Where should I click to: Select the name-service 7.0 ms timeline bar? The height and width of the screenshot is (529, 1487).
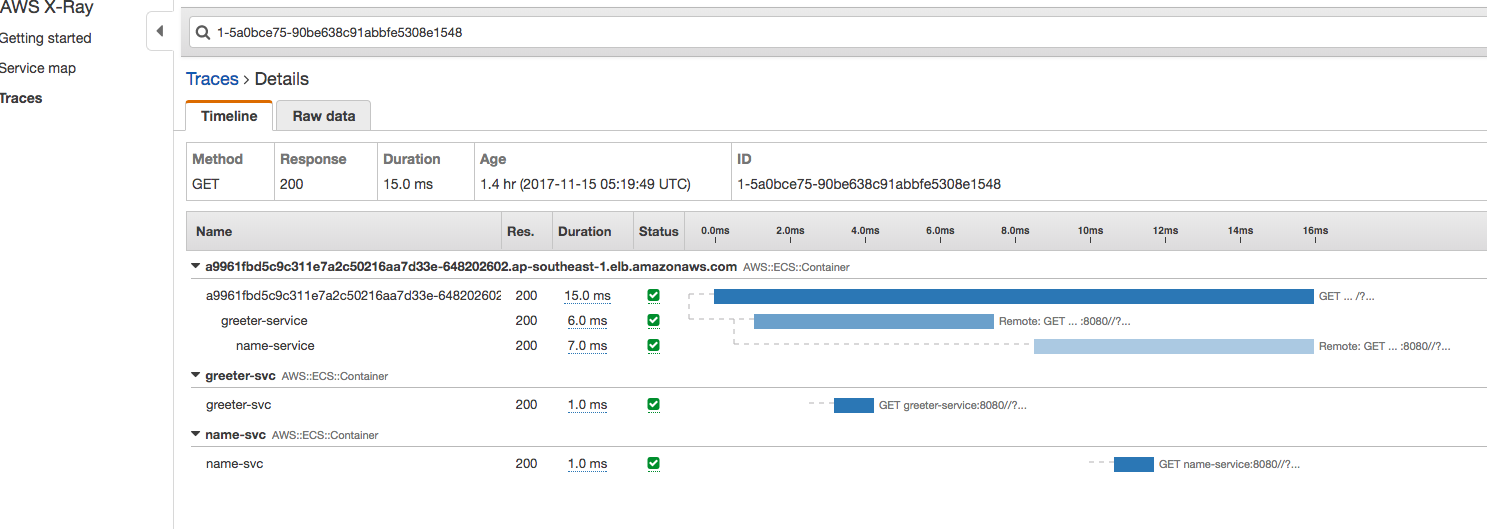click(x=1174, y=346)
